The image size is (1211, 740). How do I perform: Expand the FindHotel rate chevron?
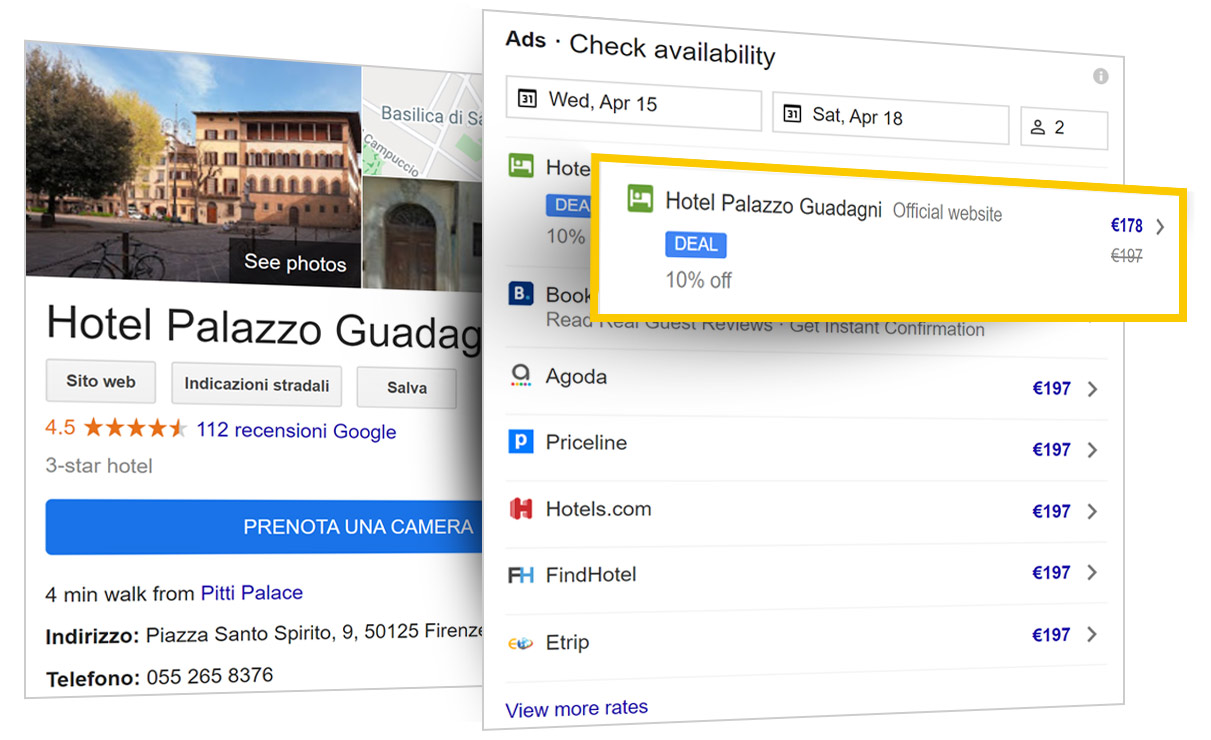1092,573
